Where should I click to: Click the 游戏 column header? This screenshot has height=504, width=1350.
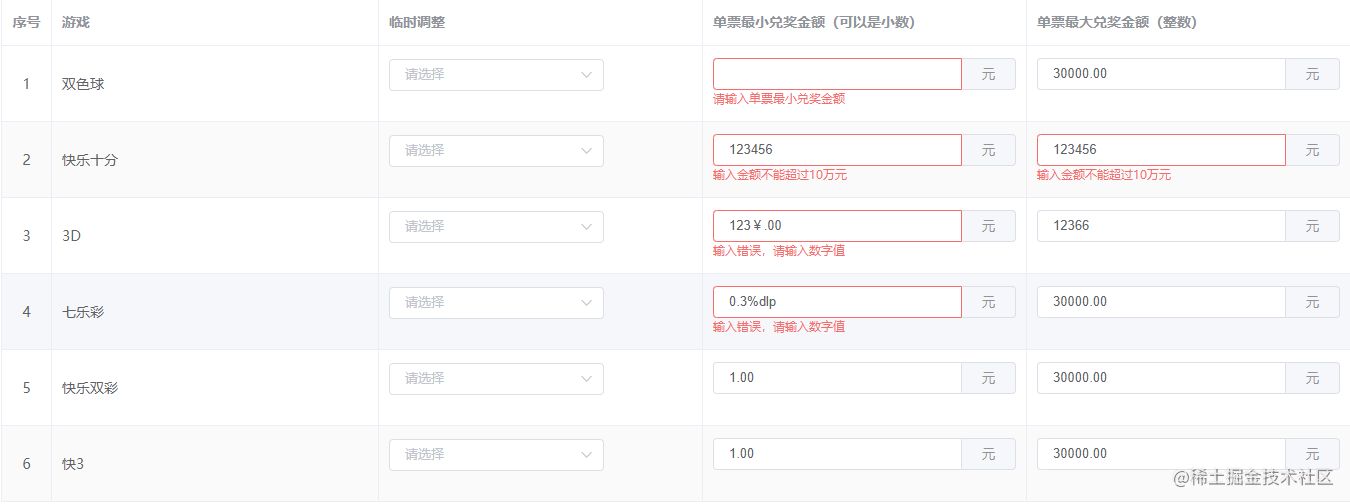click(76, 23)
